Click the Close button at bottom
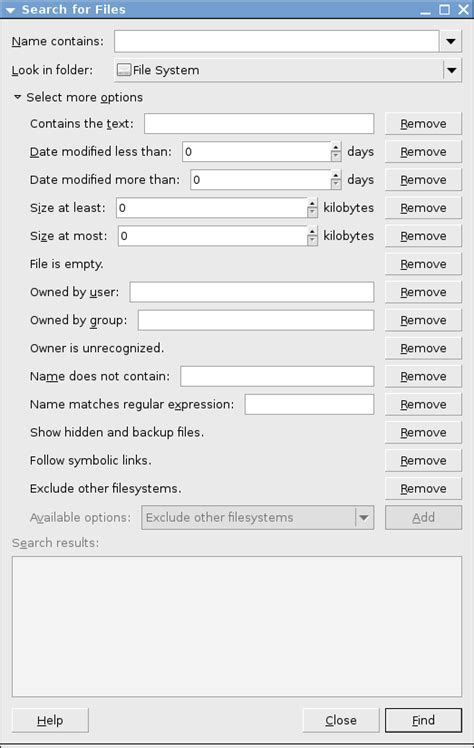This screenshot has width=474, height=748. (x=341, y=720)
